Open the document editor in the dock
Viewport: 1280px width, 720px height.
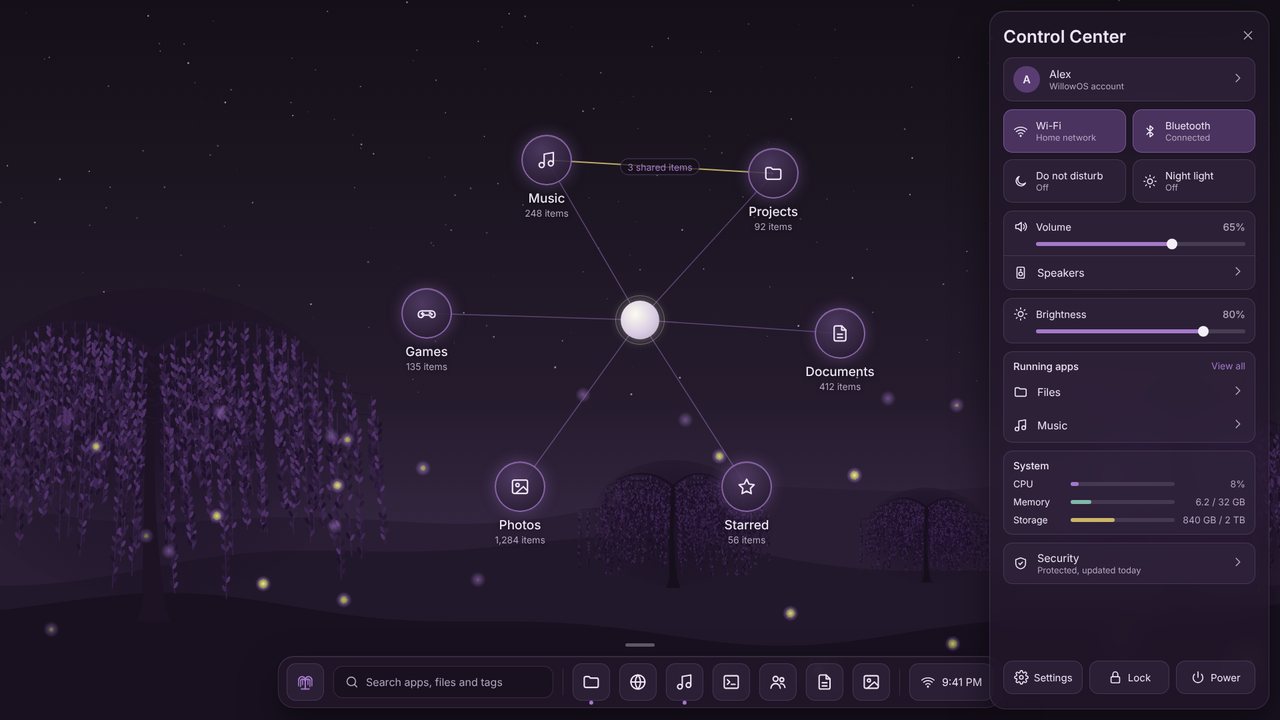pyautogui.click(x=824, y=682)
